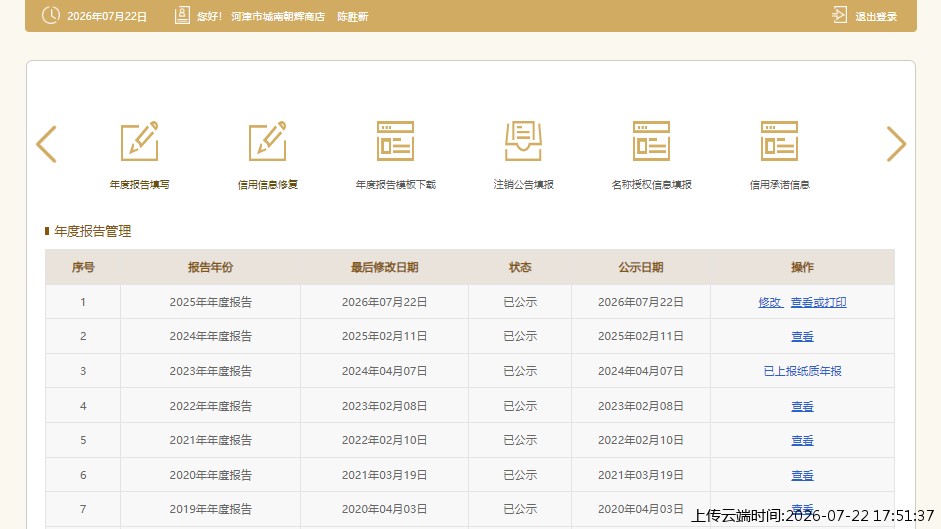Click the user profile icon beside 您好
This screenshot has width=941, height=529.
(x=182, y=15)
